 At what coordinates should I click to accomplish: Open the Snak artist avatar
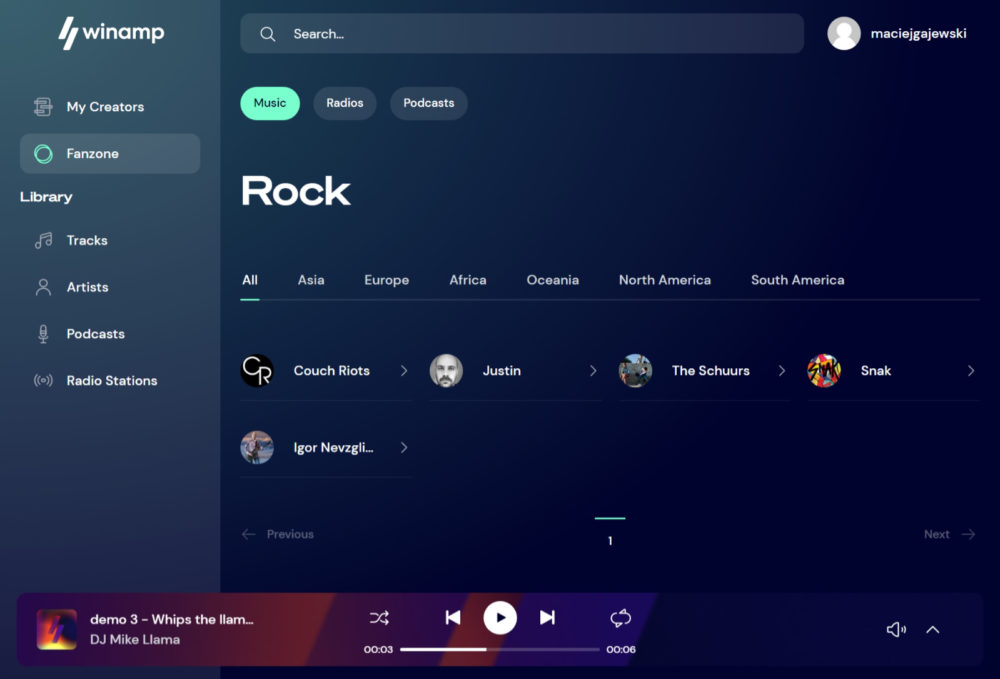pyautogui.click(x=824, y=370)
